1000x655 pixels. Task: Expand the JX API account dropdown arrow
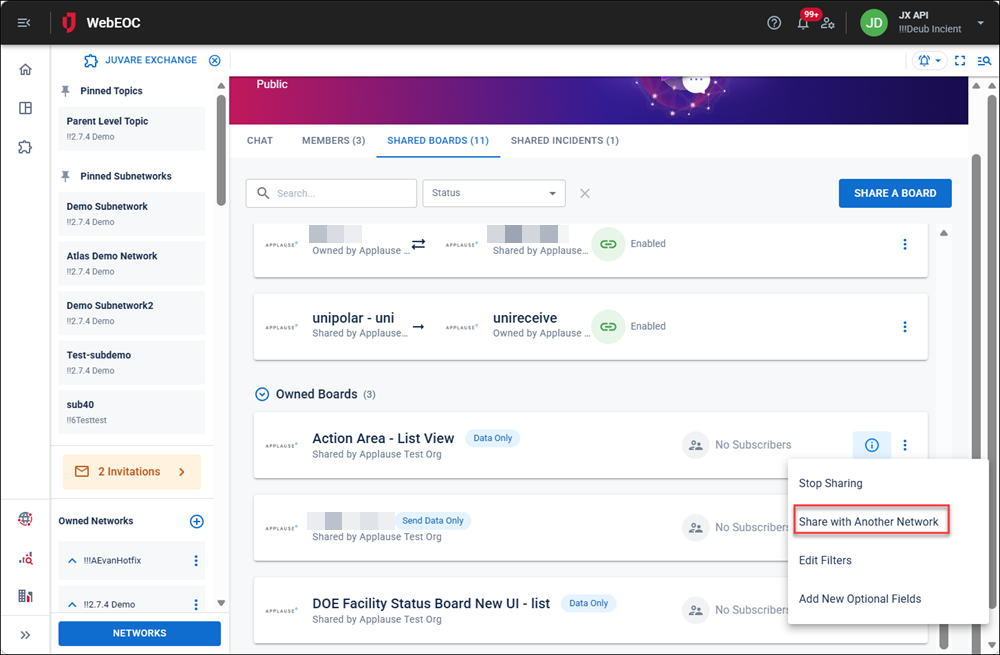(x=980, y=23)
